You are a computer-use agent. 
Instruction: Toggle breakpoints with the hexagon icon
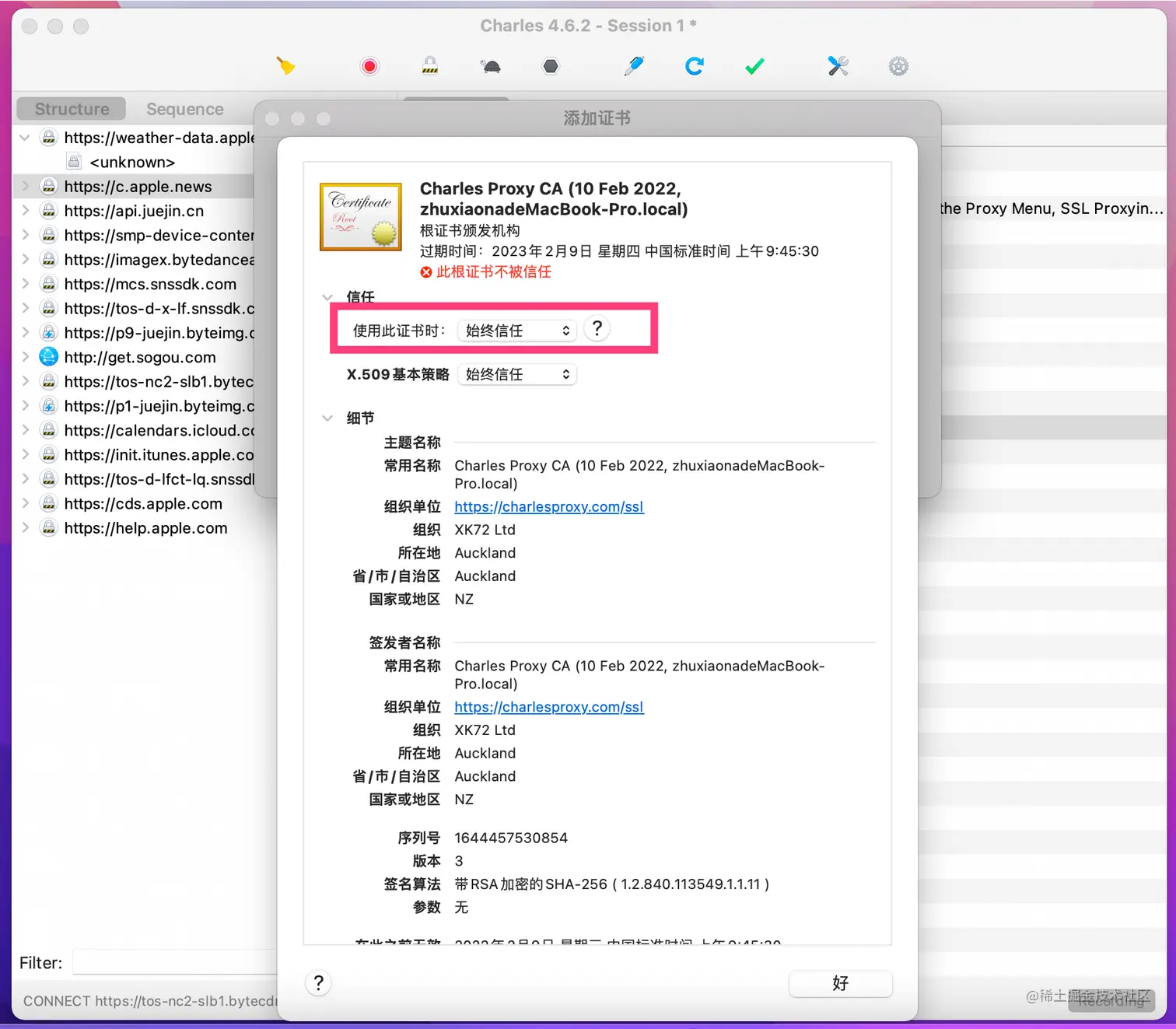pyautogui.click(x=551, y=66)
